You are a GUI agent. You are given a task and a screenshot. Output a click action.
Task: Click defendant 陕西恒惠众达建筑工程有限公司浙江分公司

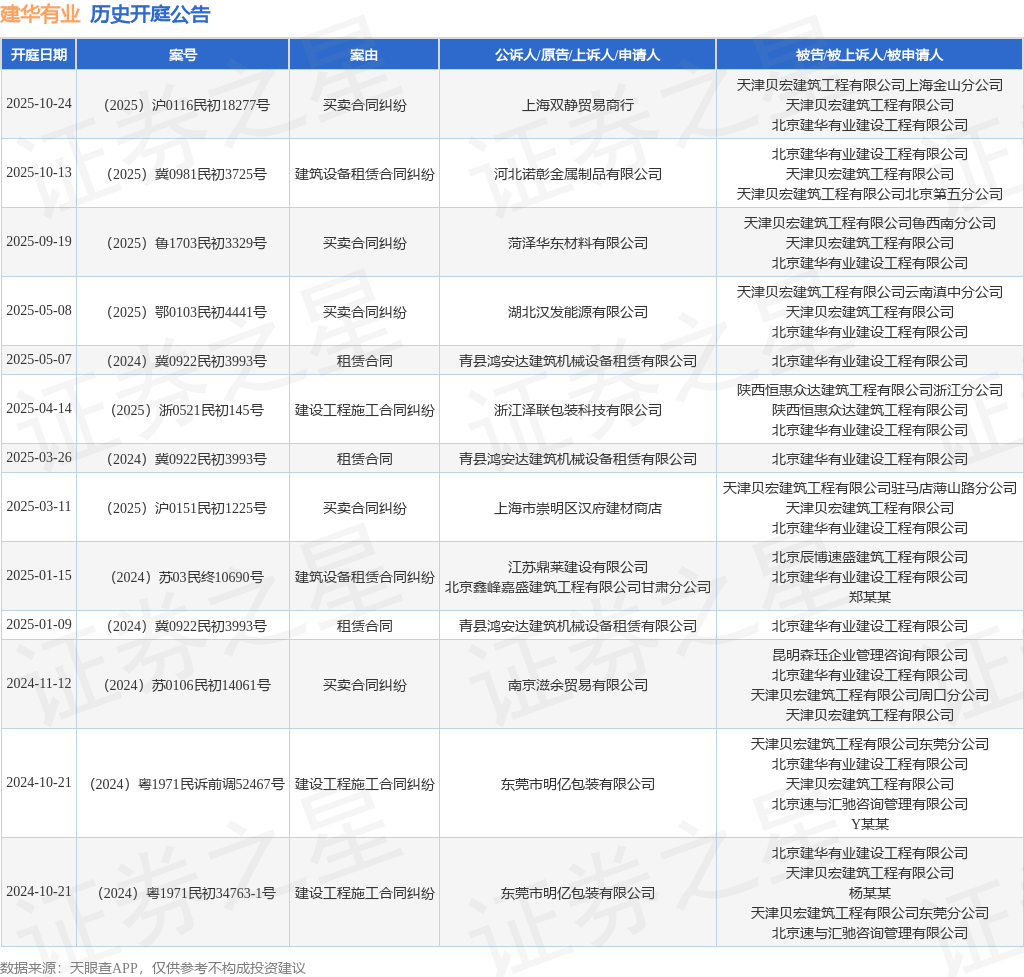(869, 391)
